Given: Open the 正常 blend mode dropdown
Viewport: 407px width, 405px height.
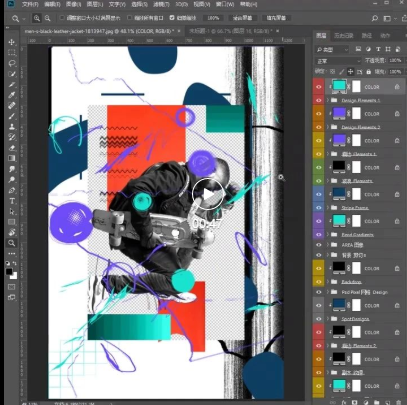Looking at the screenshot, I should click(x=338, y=61).
